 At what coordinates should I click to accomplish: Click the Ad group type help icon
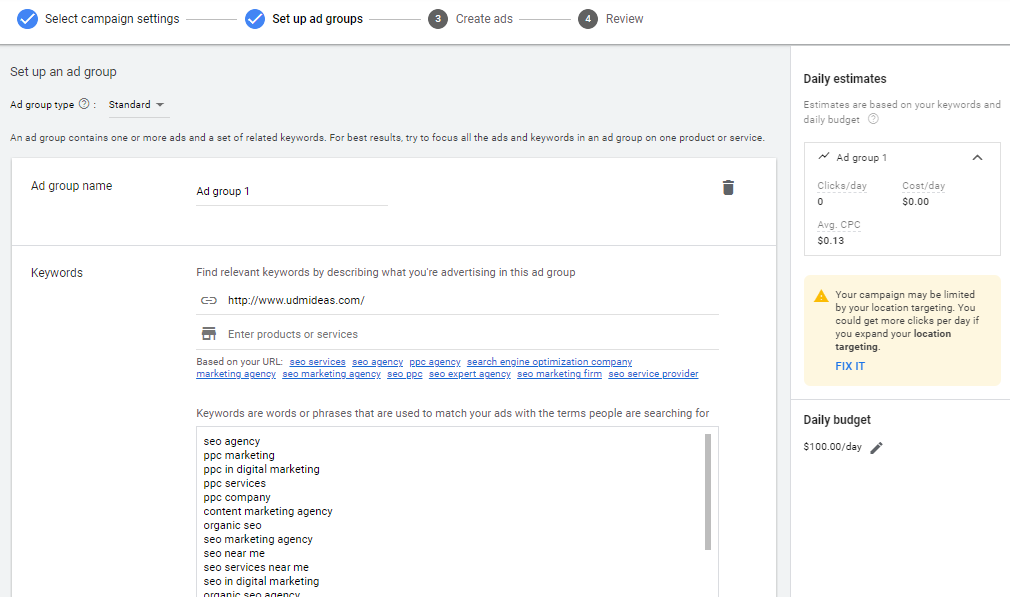pyautogui.click(x=84, y=104)
